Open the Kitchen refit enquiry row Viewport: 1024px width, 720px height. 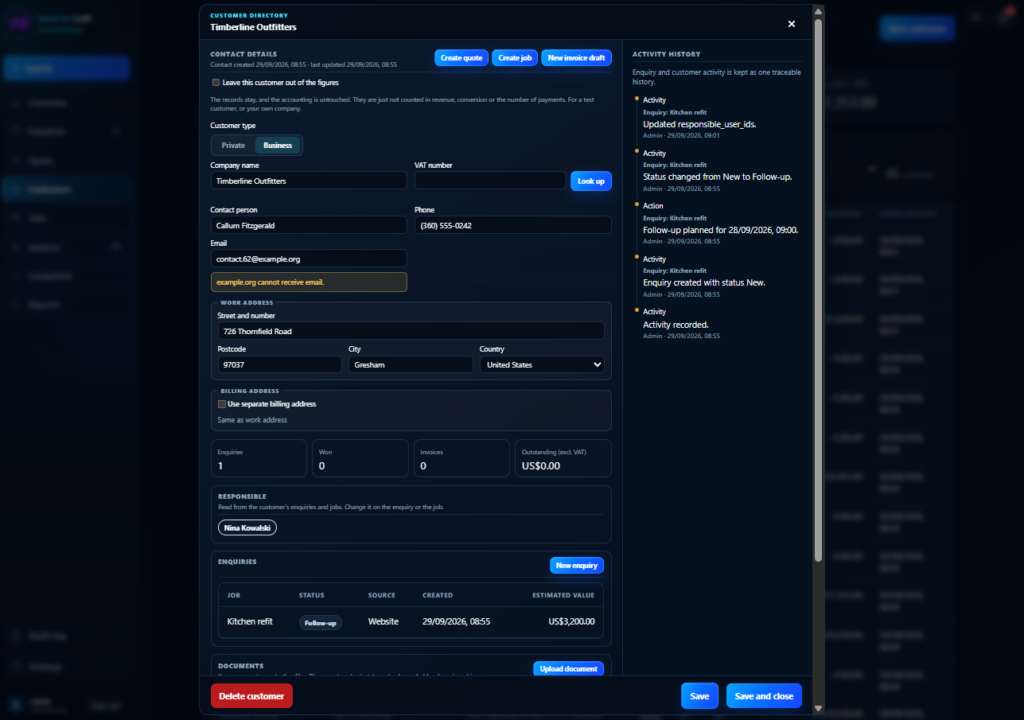pos(411,622)
